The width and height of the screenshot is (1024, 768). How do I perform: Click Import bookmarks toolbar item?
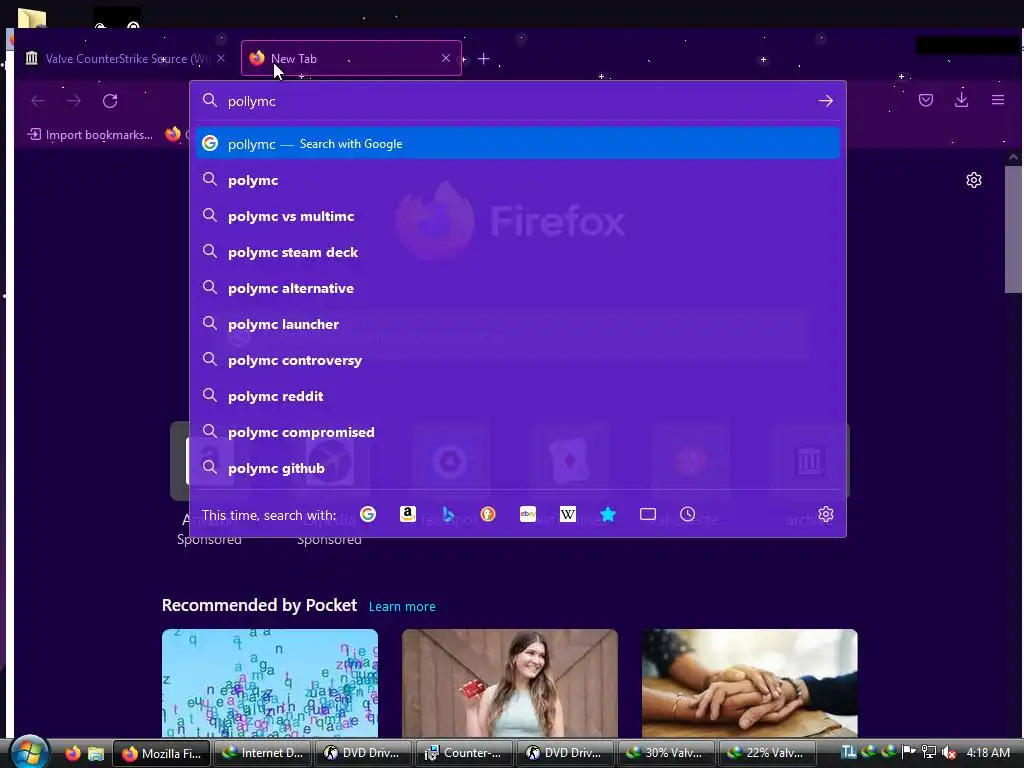pyautogui.click(x=90, y=135)
